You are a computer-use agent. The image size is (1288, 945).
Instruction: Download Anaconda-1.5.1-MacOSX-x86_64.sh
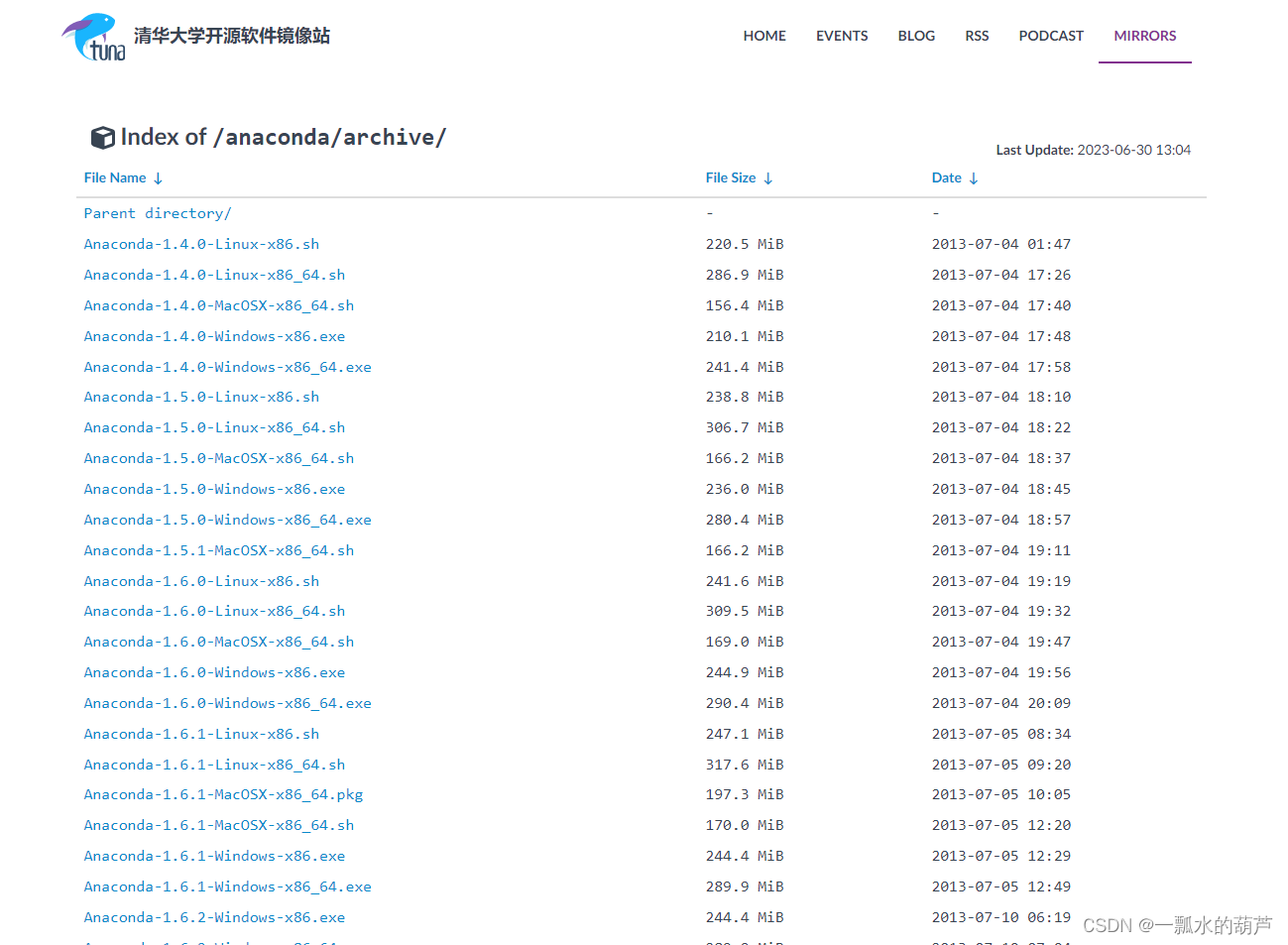[218, 549]
